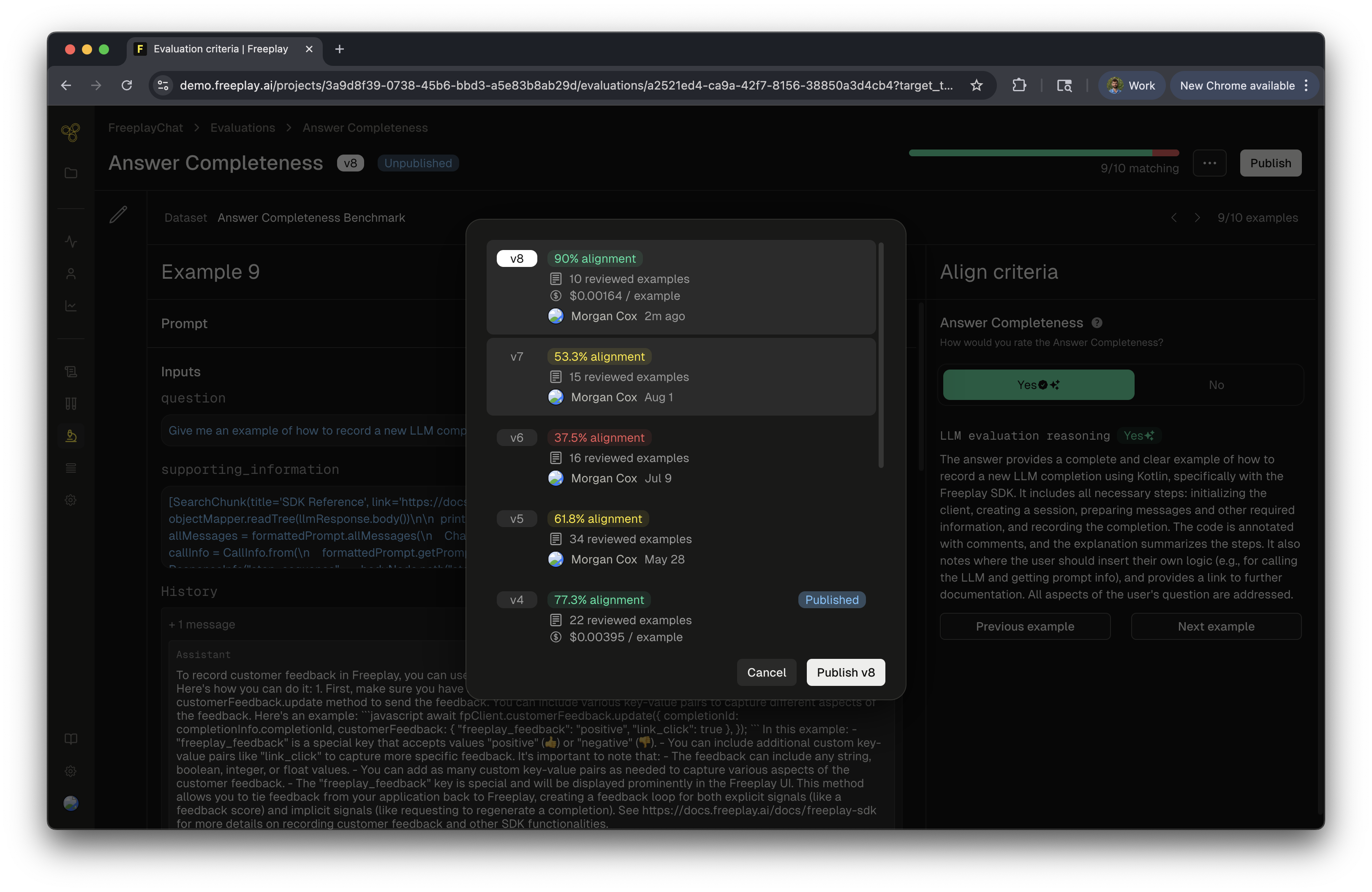Open the folder icon in sidebar
This screenshot has width=1372, height=892.
point(71,173)
